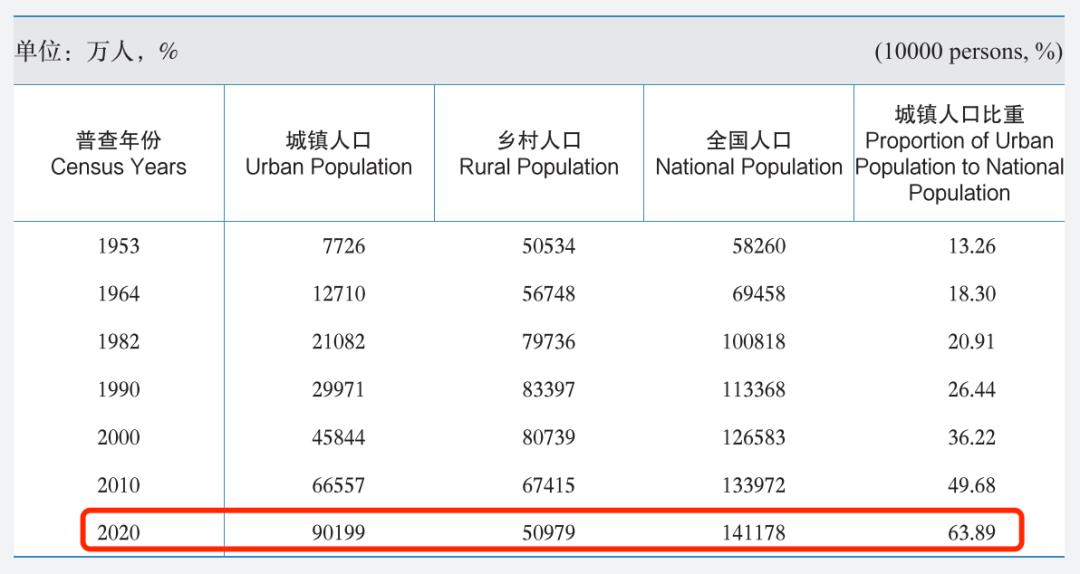This screenshot has width=1080, height=574.
Task: Select the 1953 census year cell
Action: [118, 246]
